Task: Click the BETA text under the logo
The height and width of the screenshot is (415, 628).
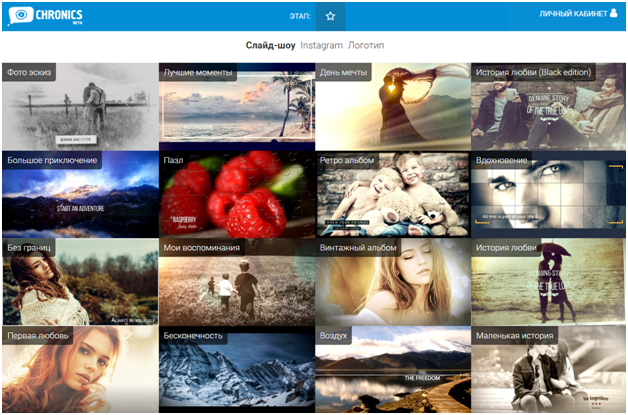Action: tap(77, 23)
